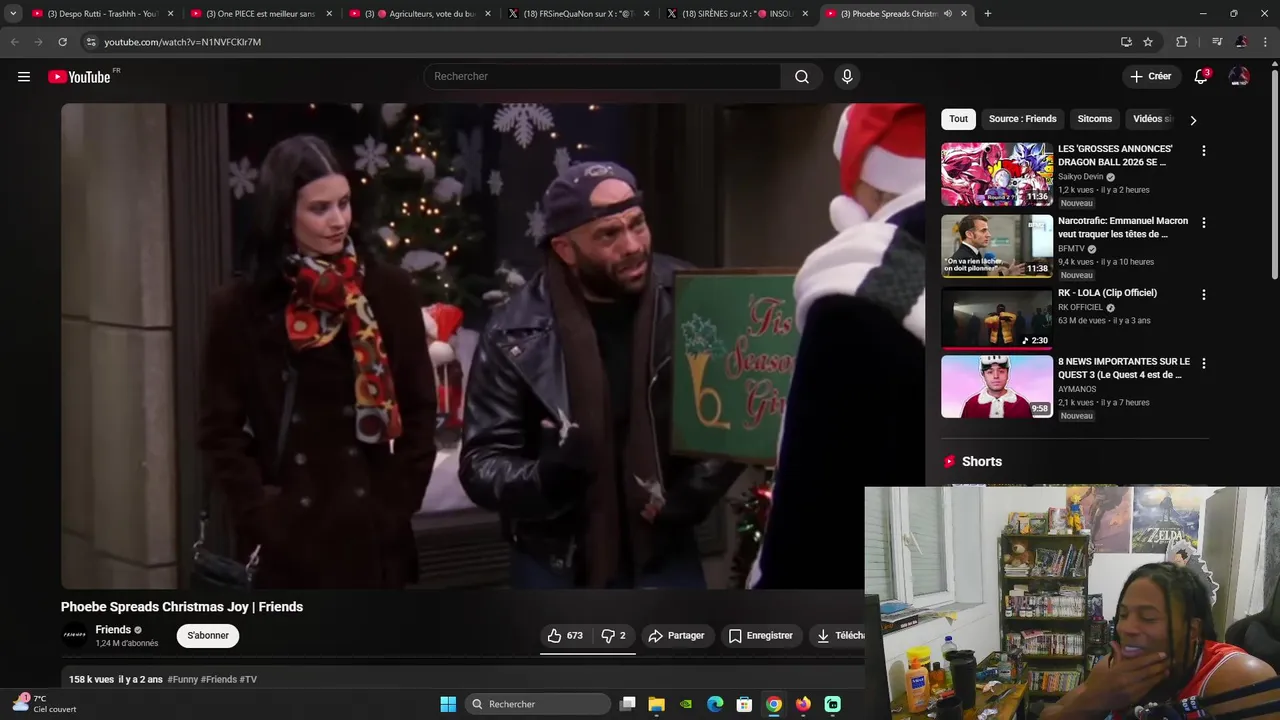Save the video with Enregistrer

(760, 635)
